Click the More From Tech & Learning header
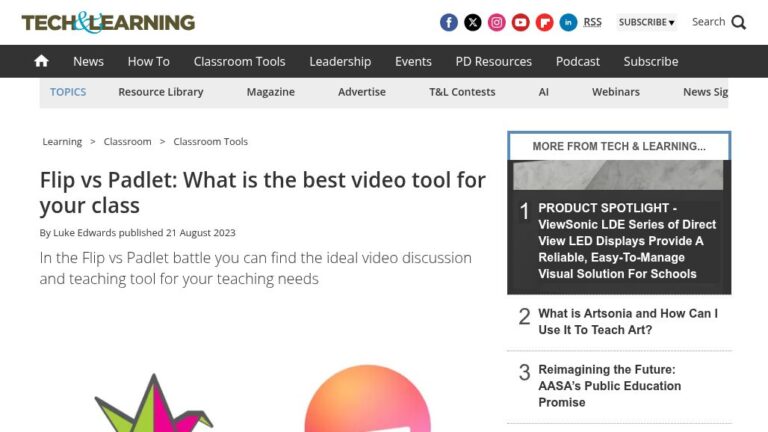The image size is (768, 432). coord(619,146)
